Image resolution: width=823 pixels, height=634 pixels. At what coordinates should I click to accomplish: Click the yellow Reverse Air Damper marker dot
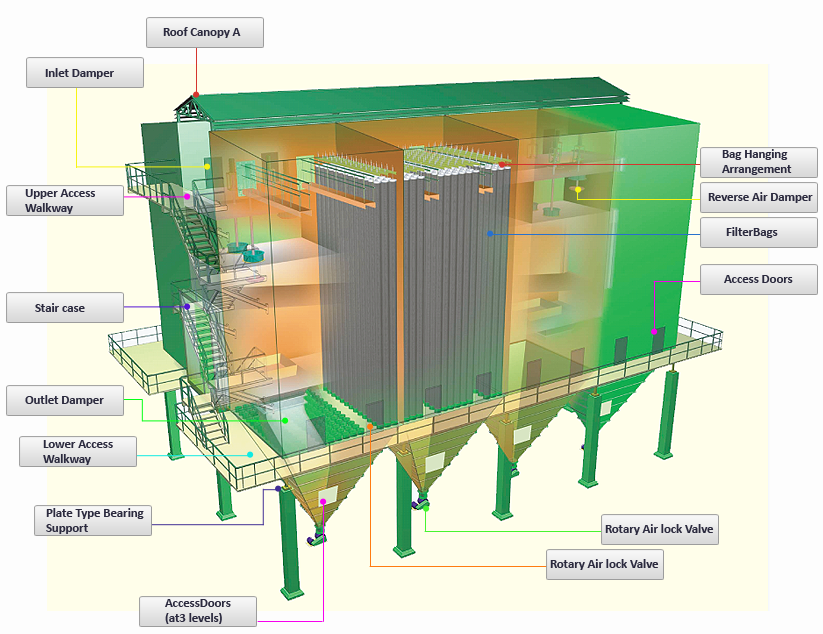click(578, 189)
